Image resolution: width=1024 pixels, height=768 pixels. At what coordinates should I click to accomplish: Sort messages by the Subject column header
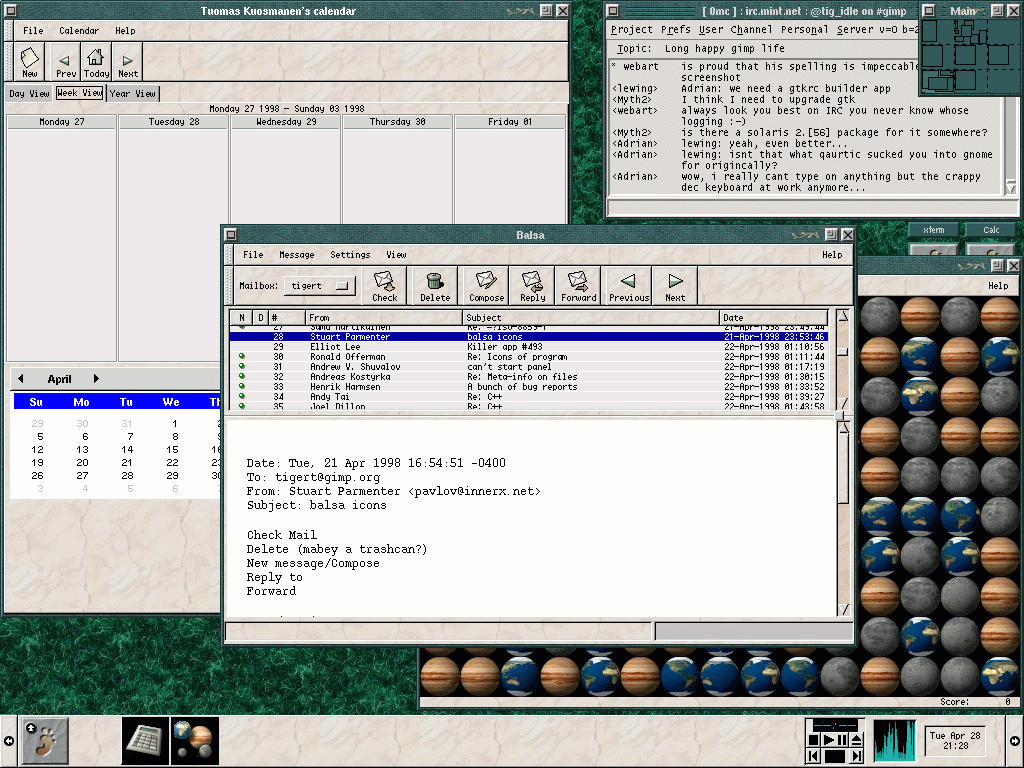click(591, 317)
